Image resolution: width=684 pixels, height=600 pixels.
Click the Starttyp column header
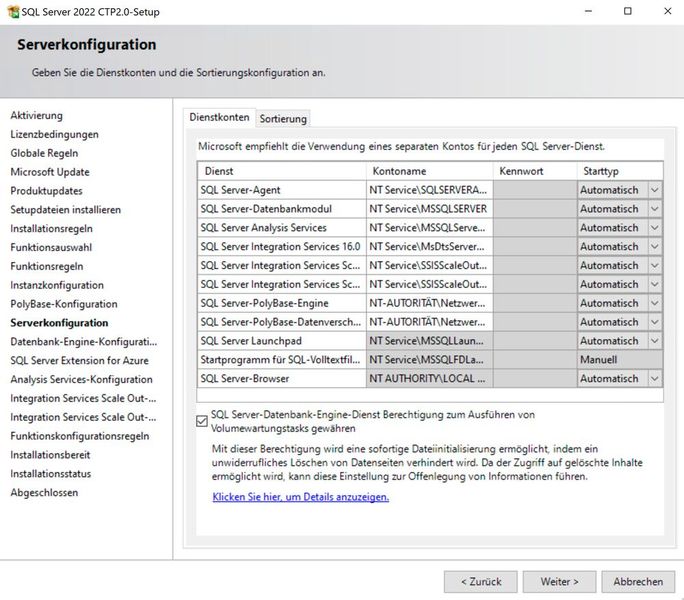pyautogui.click(x=620, y=171)
